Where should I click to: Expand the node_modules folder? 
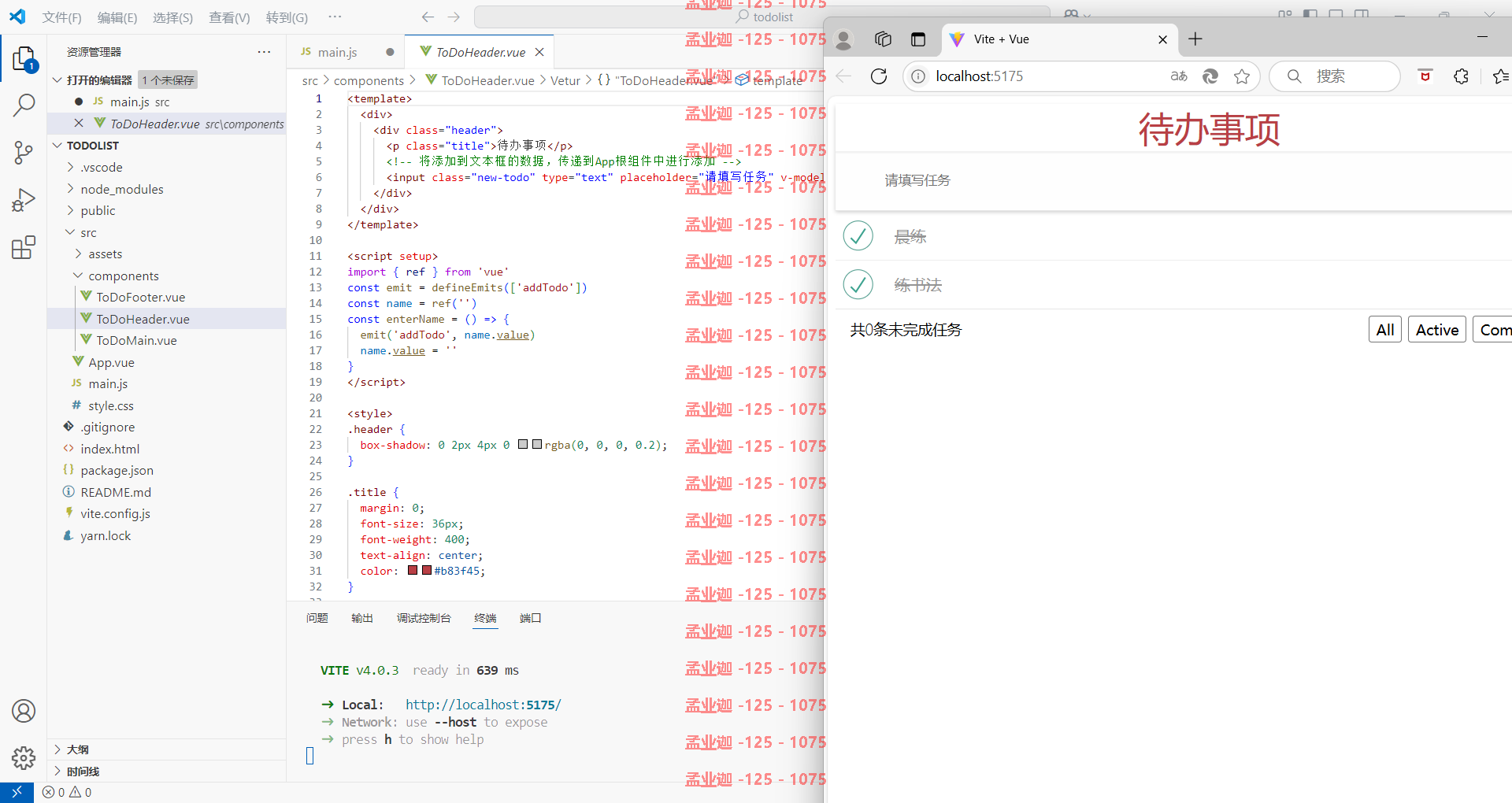click(x=70, y=189)
